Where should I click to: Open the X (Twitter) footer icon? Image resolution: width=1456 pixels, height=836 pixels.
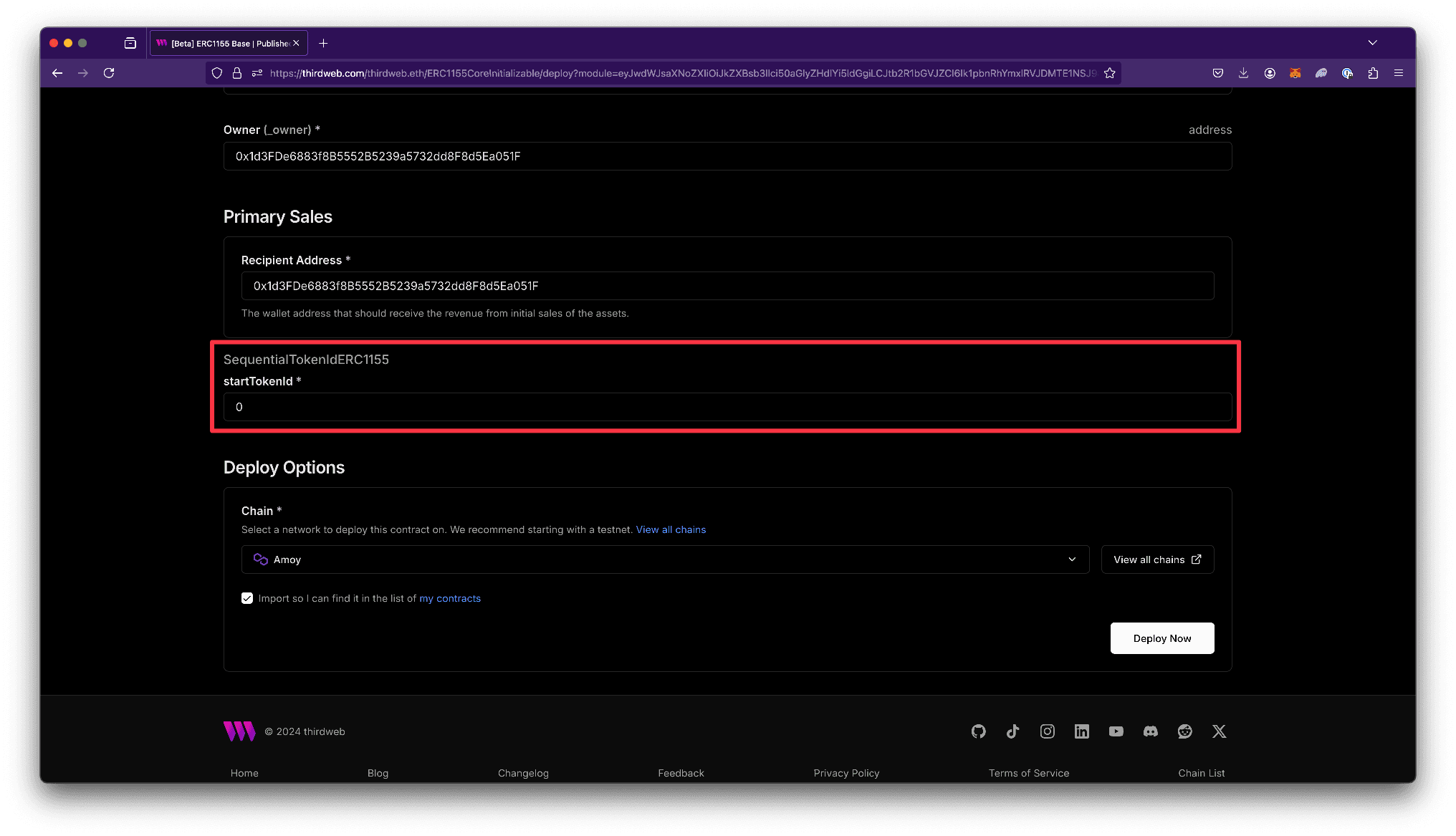pyautogui.click(x=1219, y=731)
